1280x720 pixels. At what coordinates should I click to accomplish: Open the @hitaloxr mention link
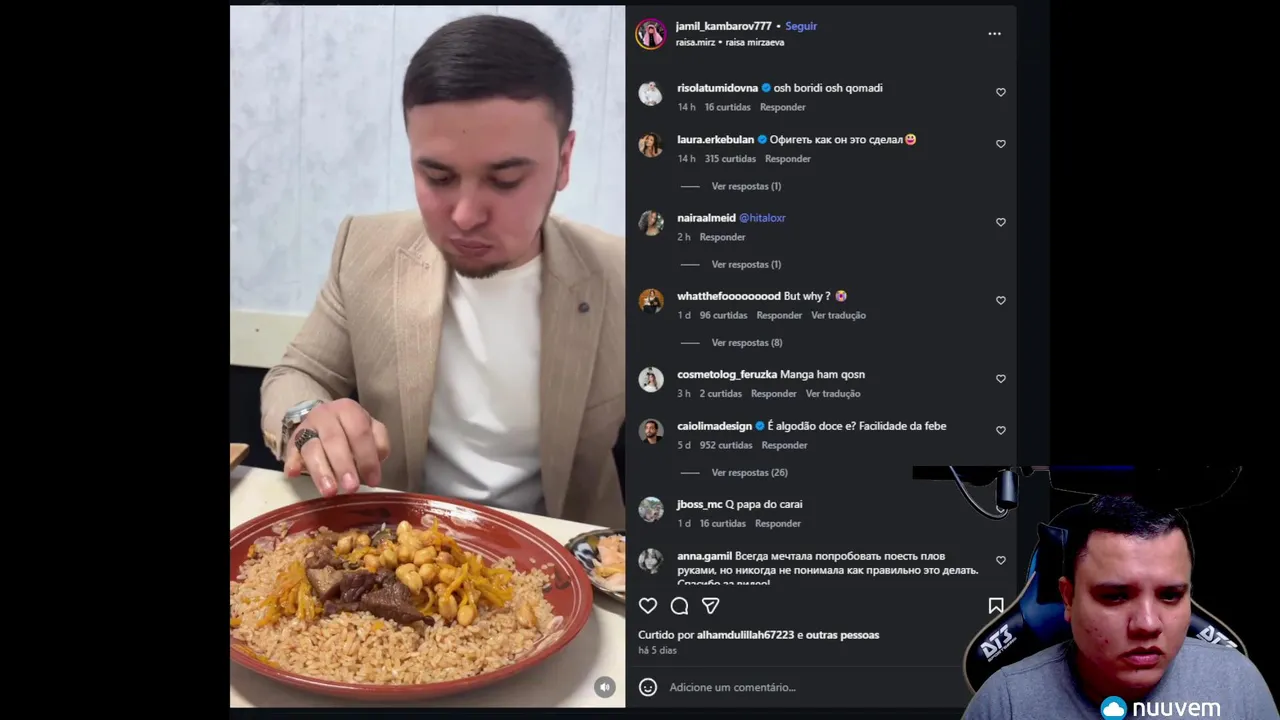(x=762, y=218)
